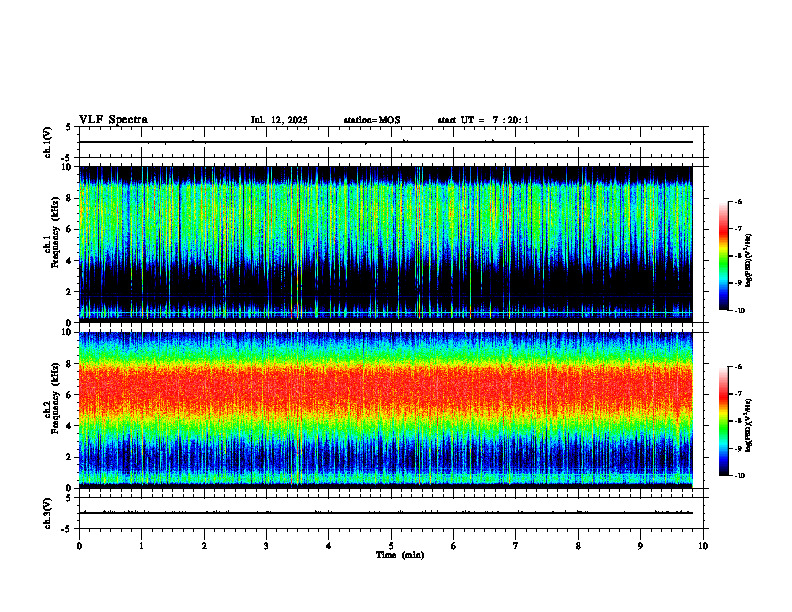Click time axis tick label "10"
792x612 pixels.
point(703,546)
